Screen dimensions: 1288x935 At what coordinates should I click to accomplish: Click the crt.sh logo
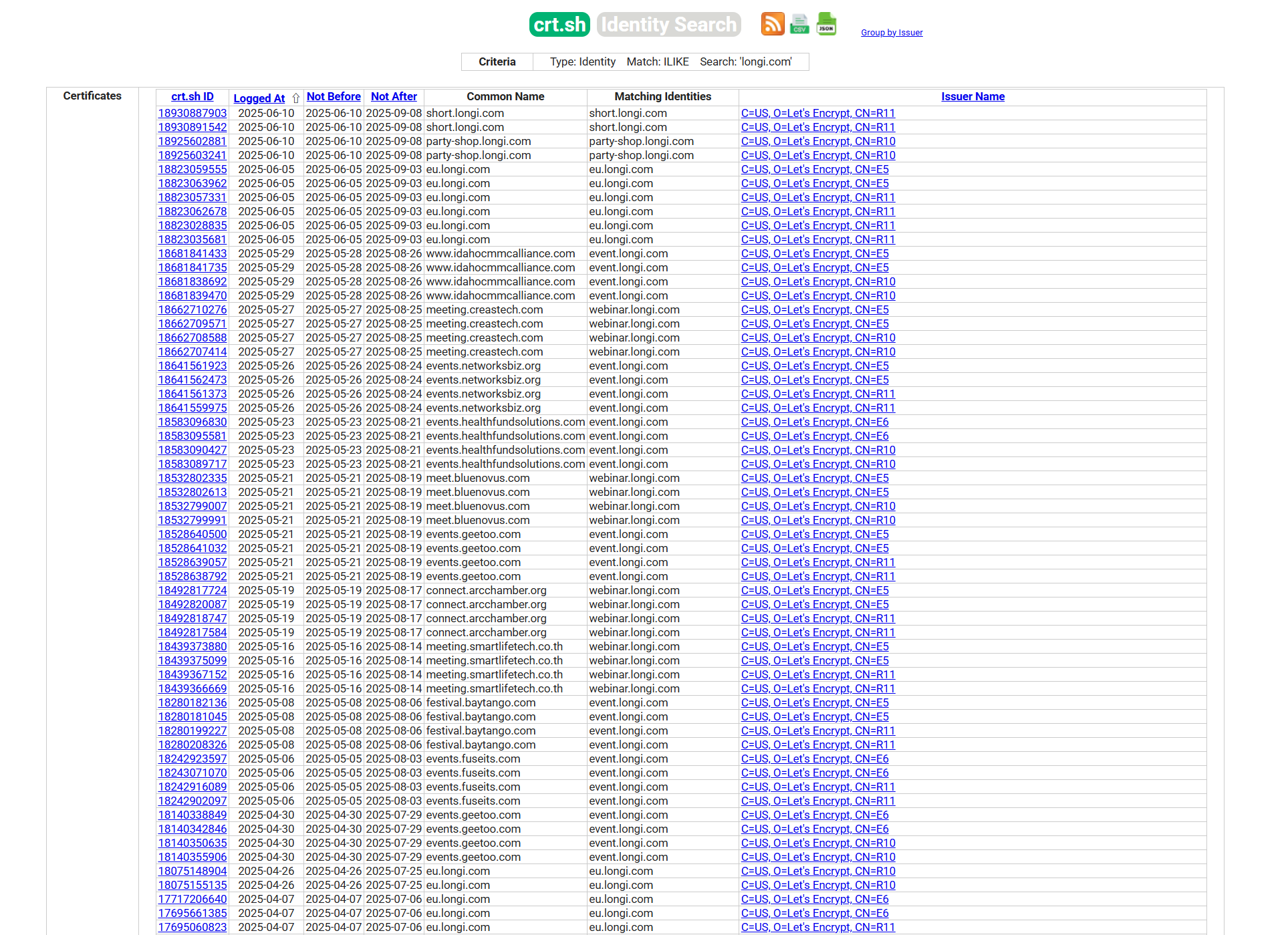coord(559,25)
